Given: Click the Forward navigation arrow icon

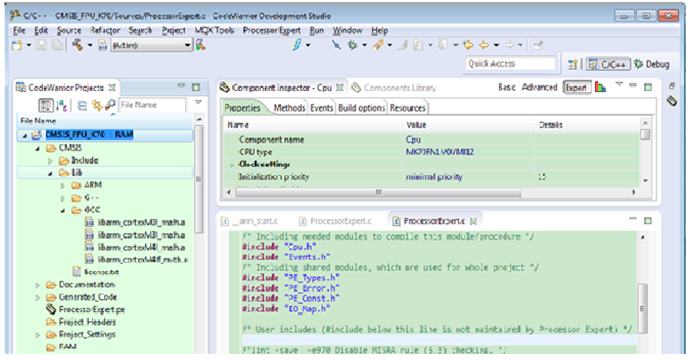Looking at the screenshot, I should pyautogui.click(x=509, y=45).
